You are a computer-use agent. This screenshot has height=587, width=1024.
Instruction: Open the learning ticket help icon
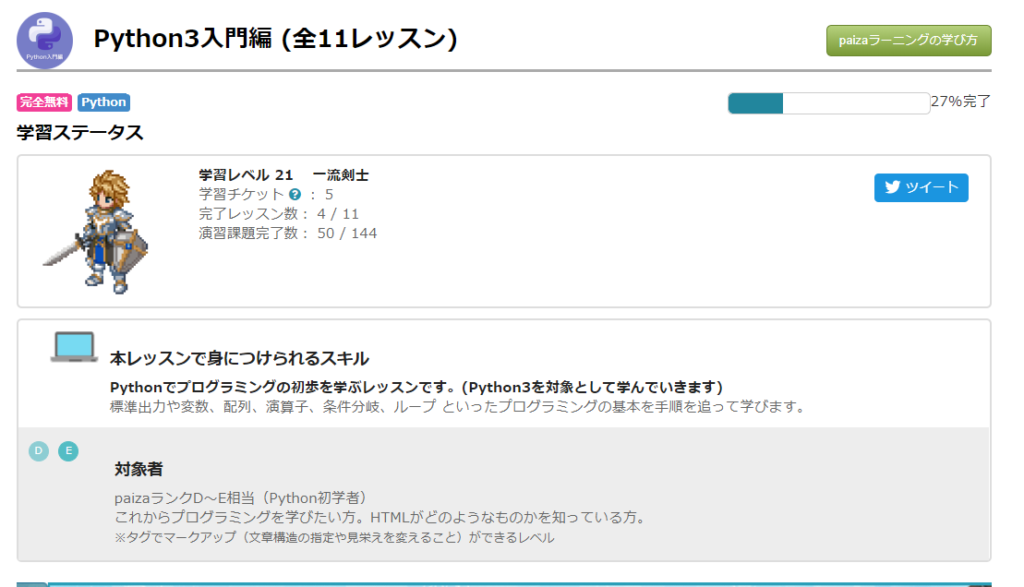coord(295,194)
